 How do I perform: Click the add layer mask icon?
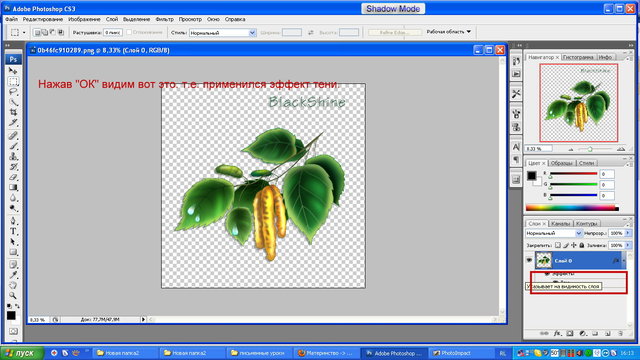click(x=570, y=333)
